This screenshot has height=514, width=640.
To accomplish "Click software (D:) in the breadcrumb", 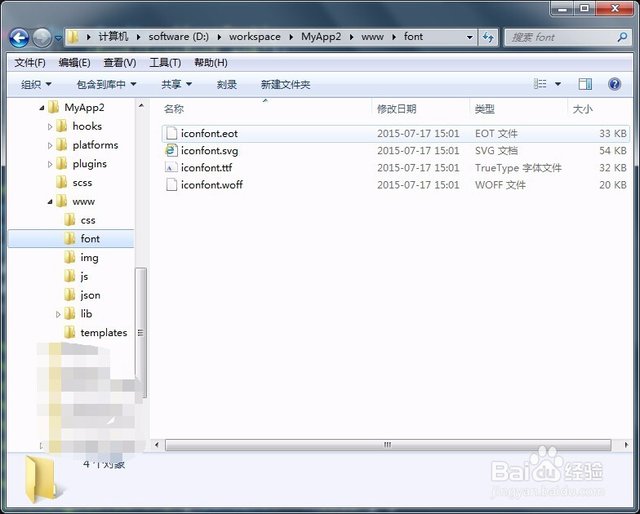I will coord(178,37).
